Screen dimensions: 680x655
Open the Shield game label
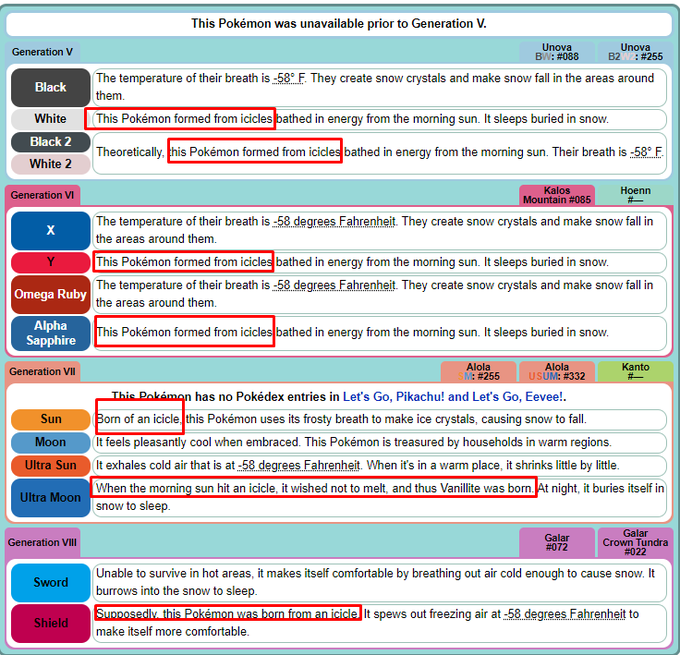51,623
